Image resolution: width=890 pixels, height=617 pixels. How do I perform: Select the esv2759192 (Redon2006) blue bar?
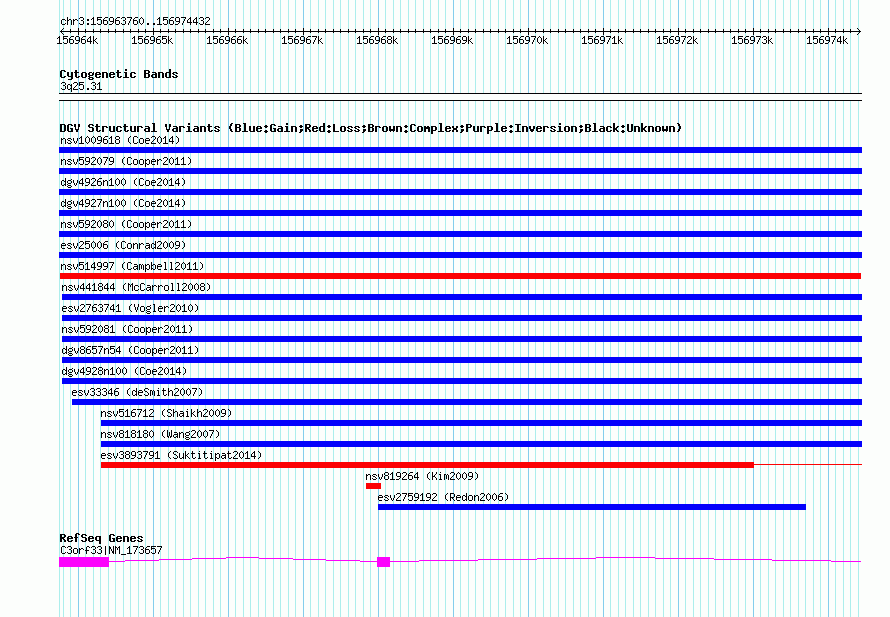[x=590, y=507]
